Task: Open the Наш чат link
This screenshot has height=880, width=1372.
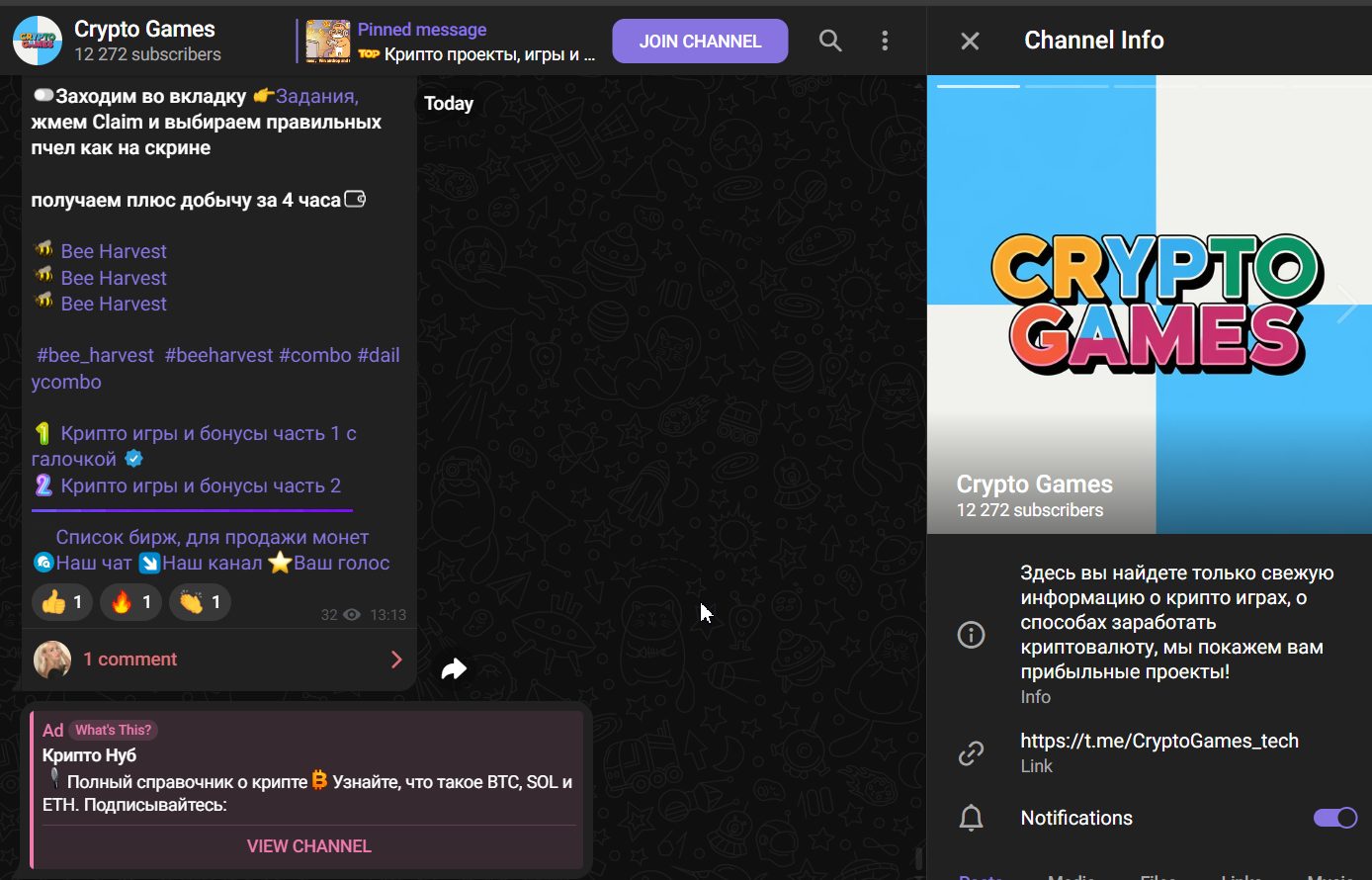Action: pyautogui.click(x=93, y=564)
